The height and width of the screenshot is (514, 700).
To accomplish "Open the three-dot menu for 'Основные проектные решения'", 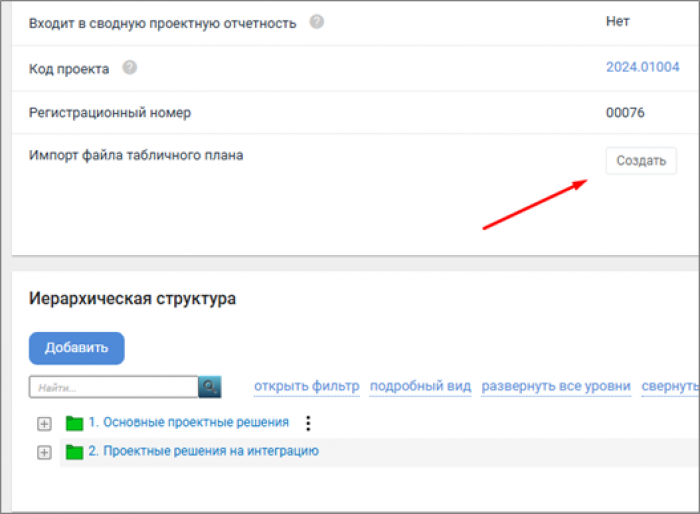I will pyautogui.click(x=308, y=423).
